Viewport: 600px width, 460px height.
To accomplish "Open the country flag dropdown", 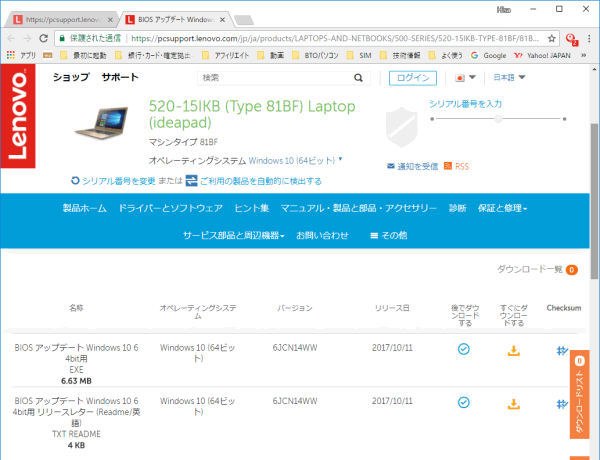I will 465,78.
